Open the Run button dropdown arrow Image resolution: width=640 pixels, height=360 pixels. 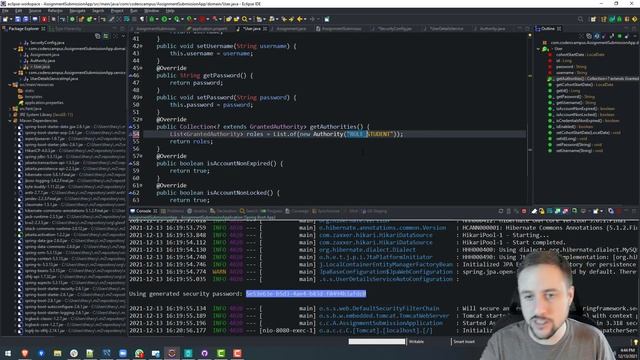pos(170,19)
